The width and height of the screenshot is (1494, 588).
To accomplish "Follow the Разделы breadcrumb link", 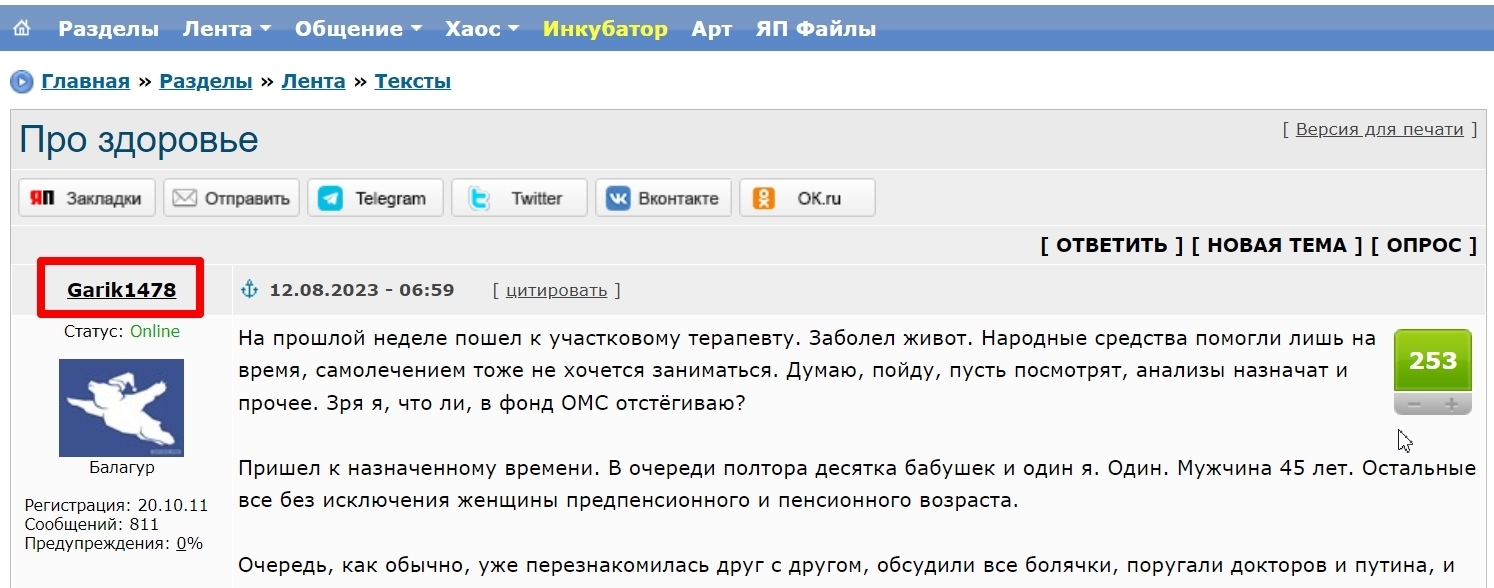I will coord(206,81).
